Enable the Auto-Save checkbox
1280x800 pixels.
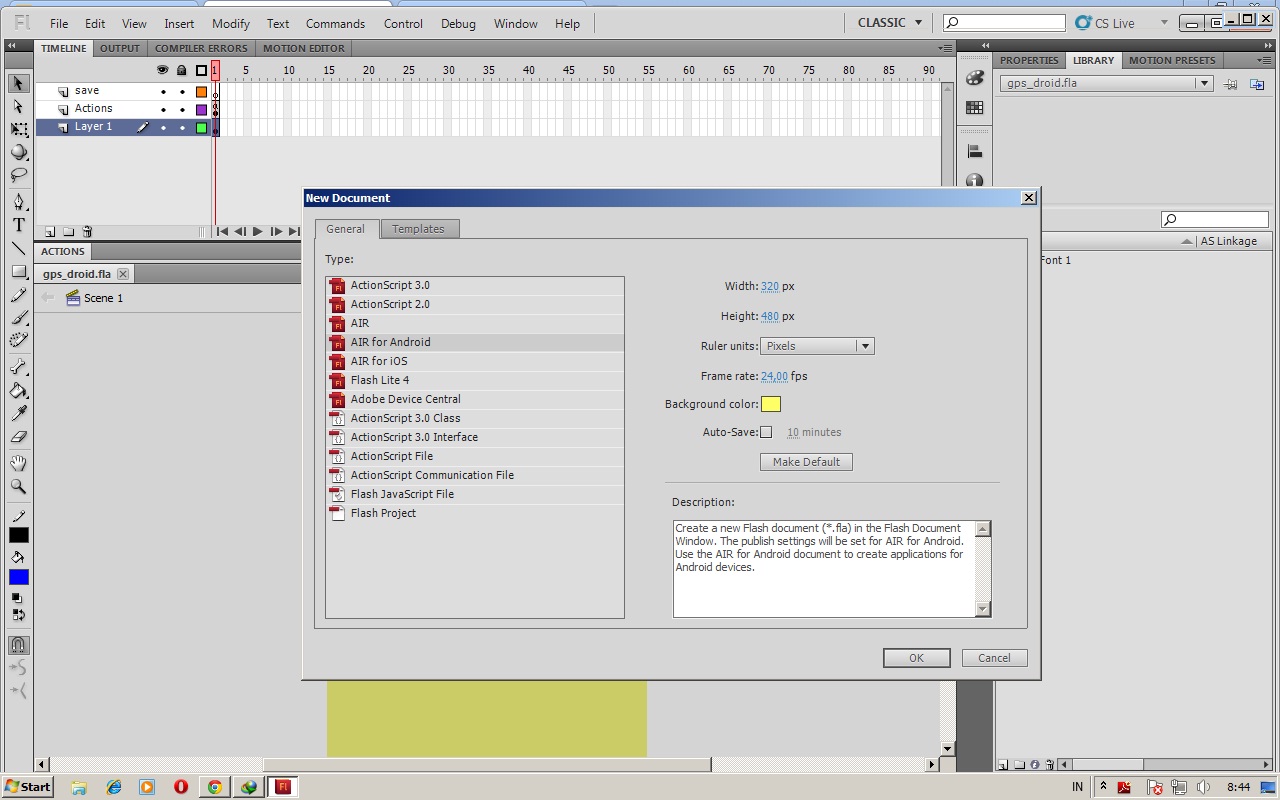click(x=764, y=430)
